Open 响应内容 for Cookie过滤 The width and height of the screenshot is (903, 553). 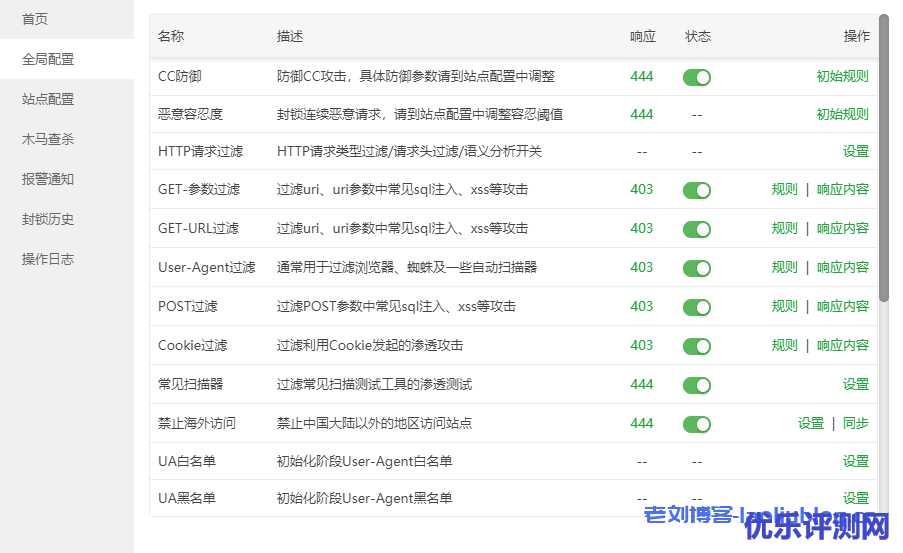pyautogui.click(x=842, y=345)
